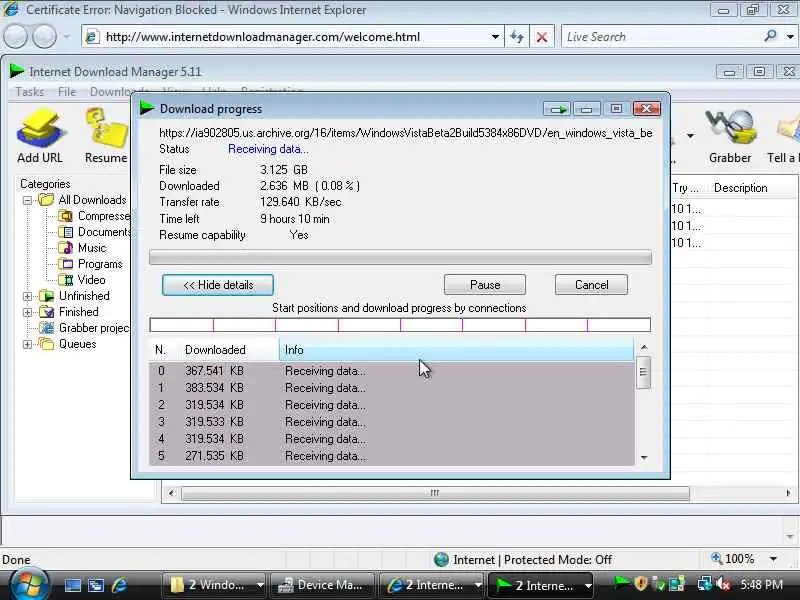The width and height of the screenshot is (800, 600).
Task: Click the Tell a friend toolbar icon
Action: tap(783, 136)
